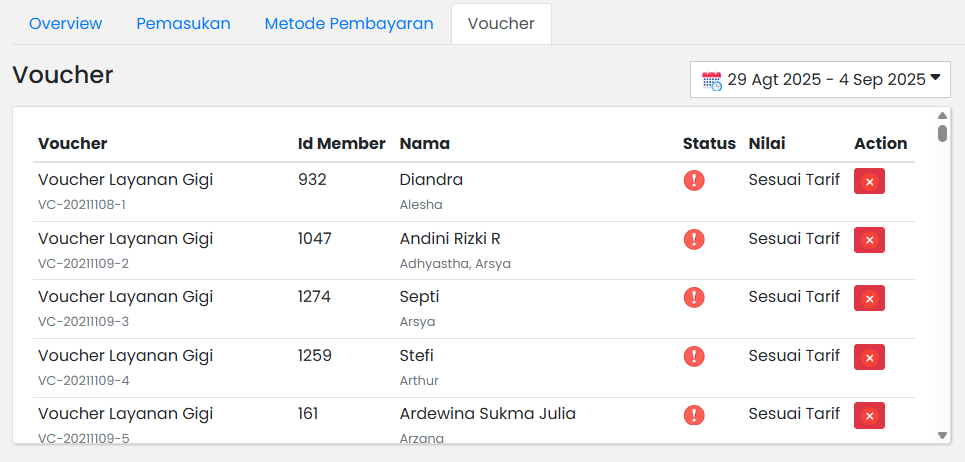Viewport: 965px width, 462px height.
Task: Click the Nama column header
Action: click(424, 143)
